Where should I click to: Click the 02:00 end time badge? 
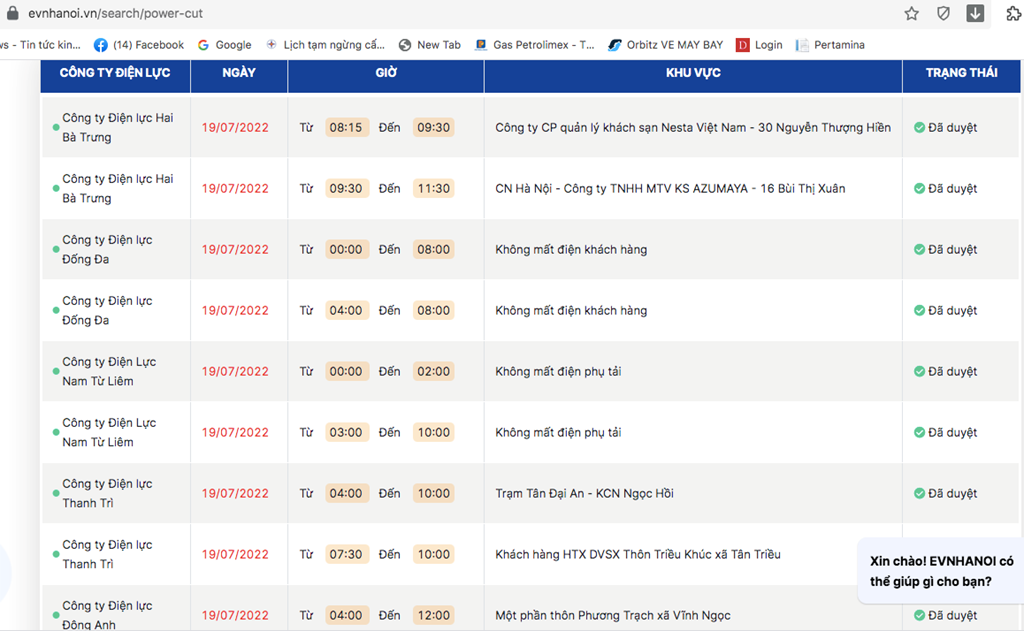[x=434, y=372]
